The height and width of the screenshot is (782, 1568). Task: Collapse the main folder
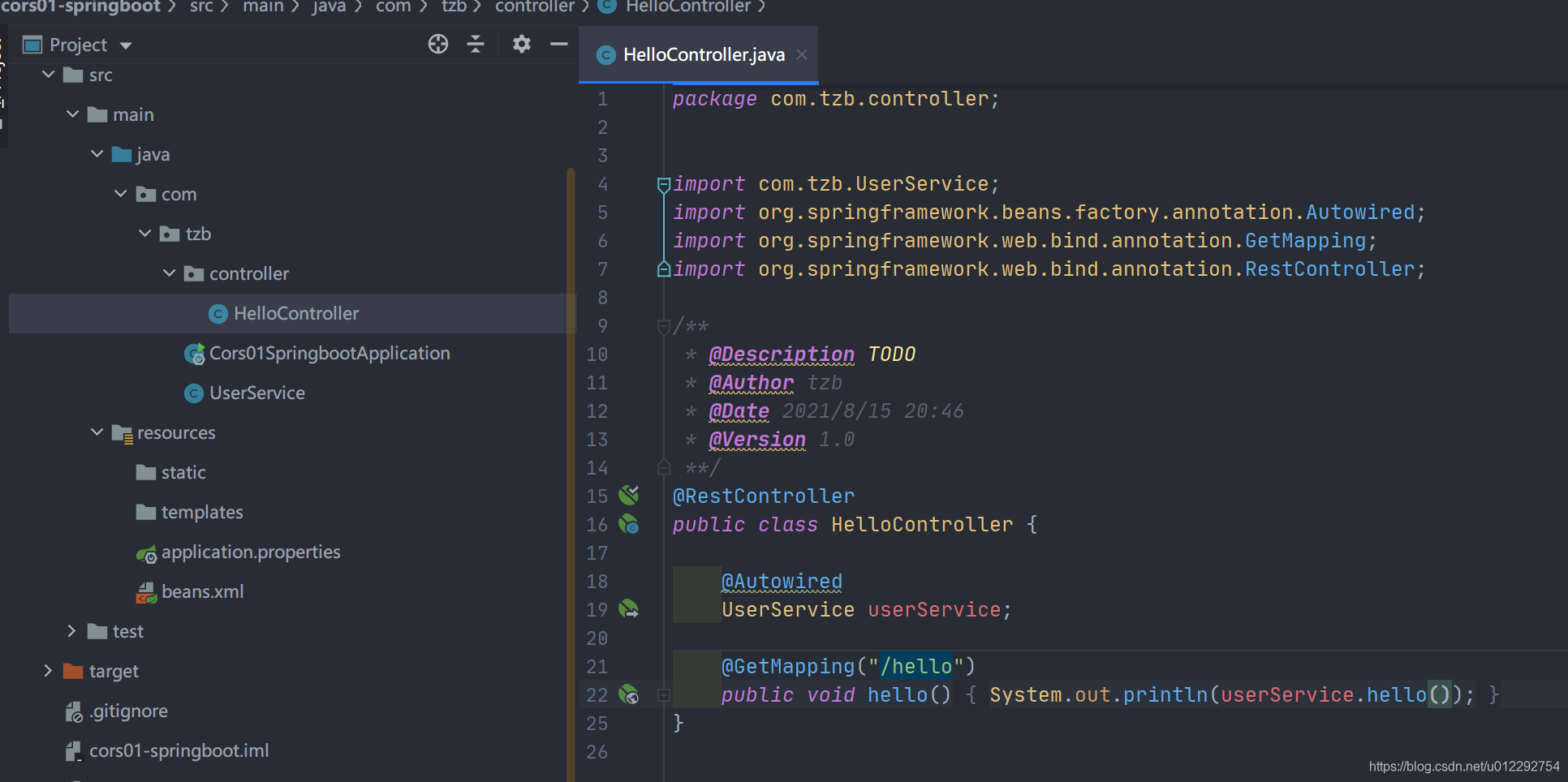pos(73,114)
